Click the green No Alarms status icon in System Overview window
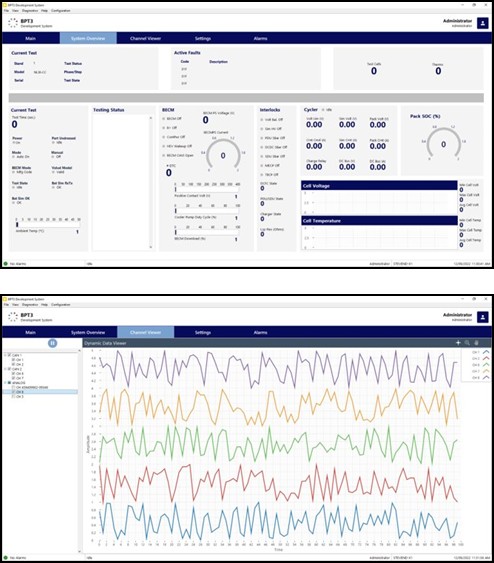 tap(5, 264)
